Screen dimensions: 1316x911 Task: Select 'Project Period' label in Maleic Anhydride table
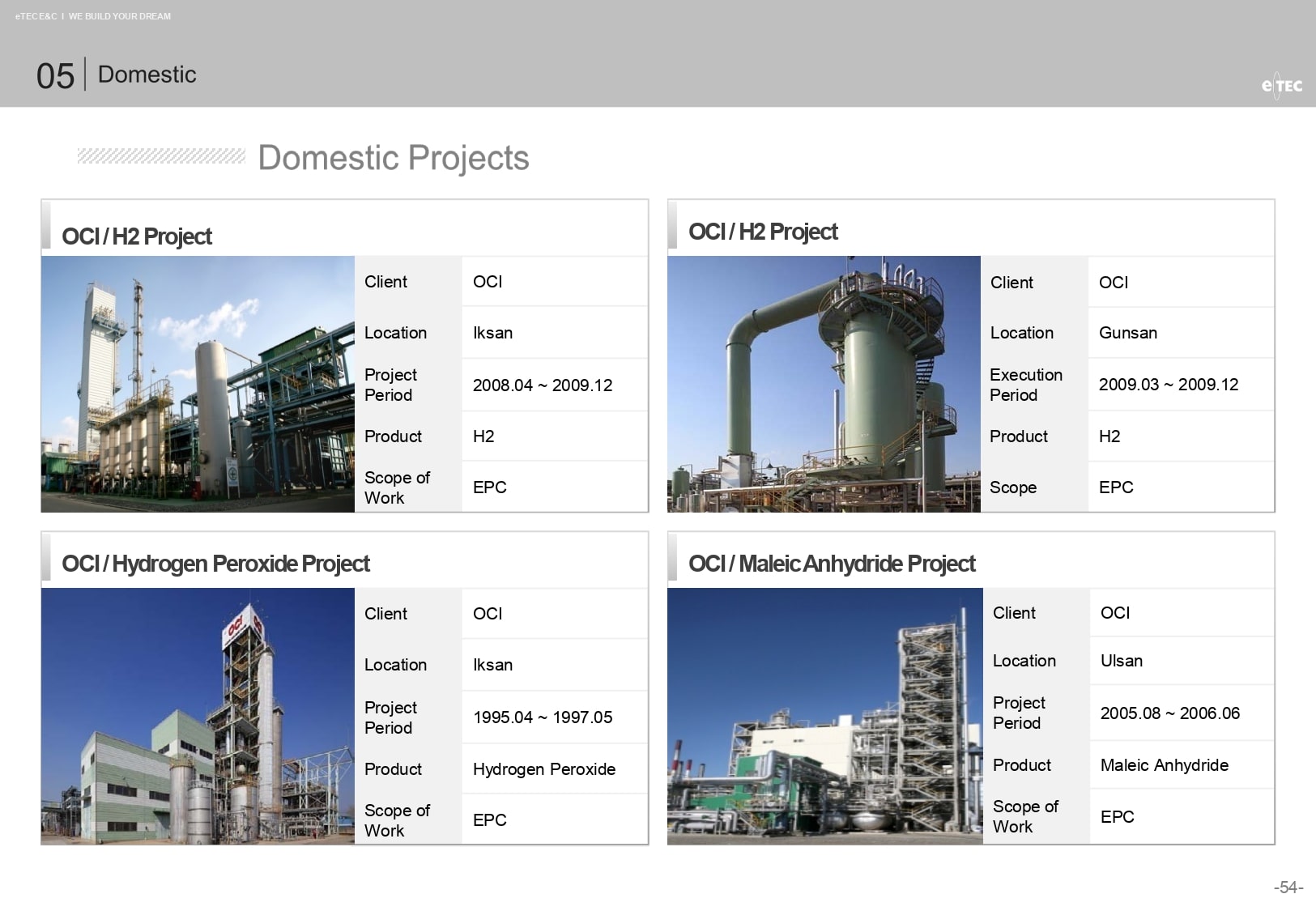point(1019,713)
